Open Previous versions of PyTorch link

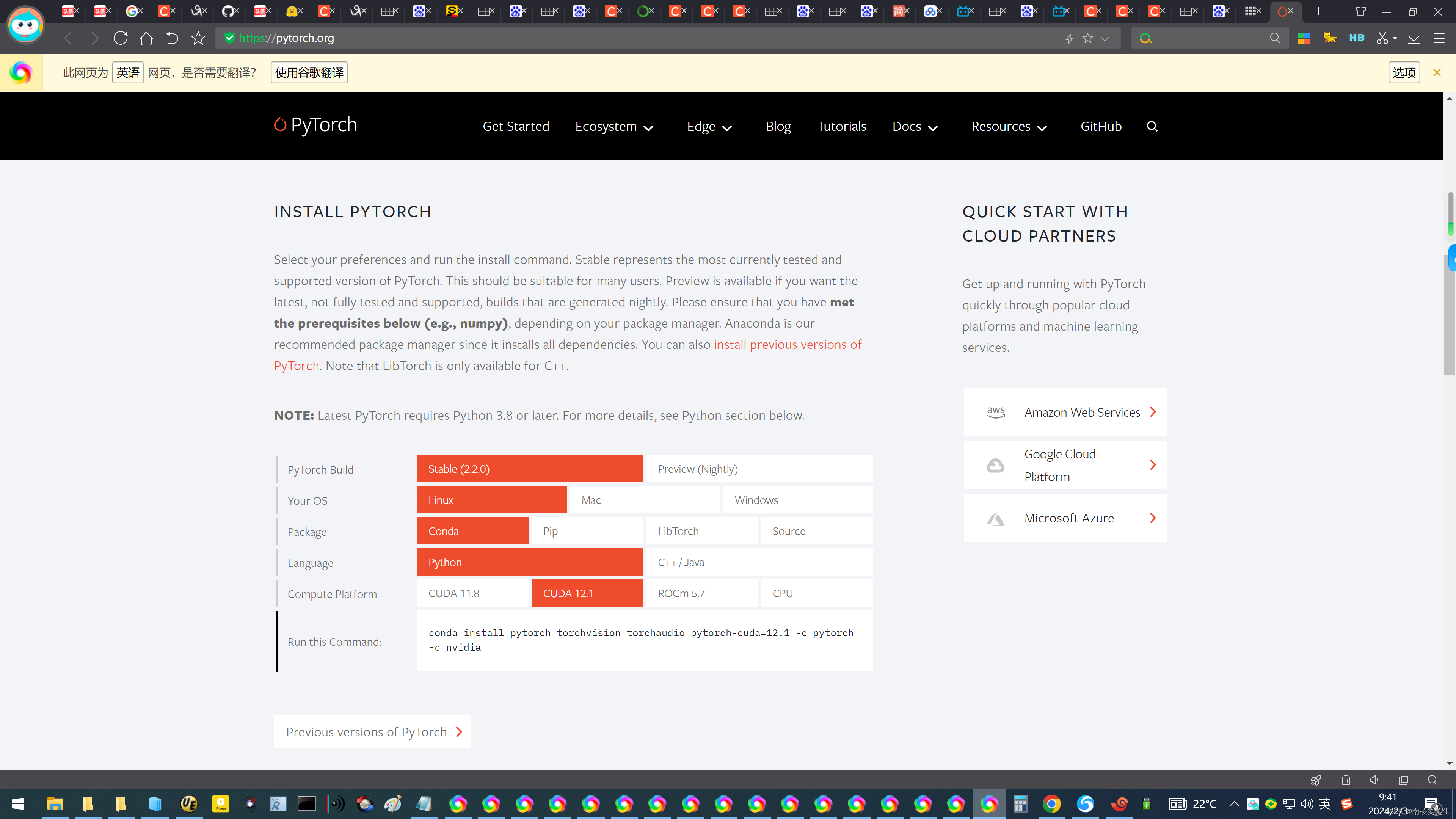(372, 731)
